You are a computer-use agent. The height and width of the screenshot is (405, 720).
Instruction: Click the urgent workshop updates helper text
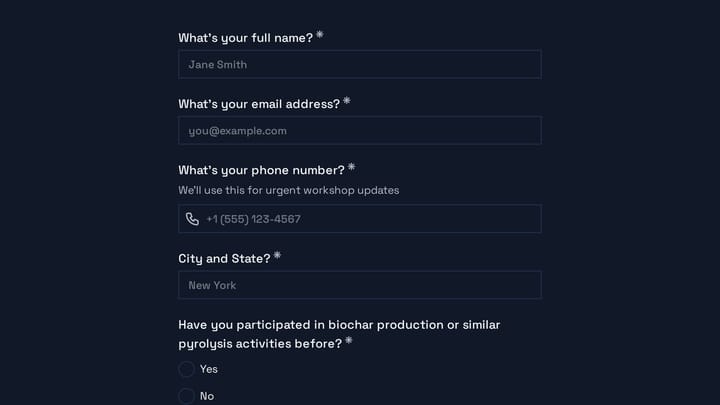pos(289,190)
